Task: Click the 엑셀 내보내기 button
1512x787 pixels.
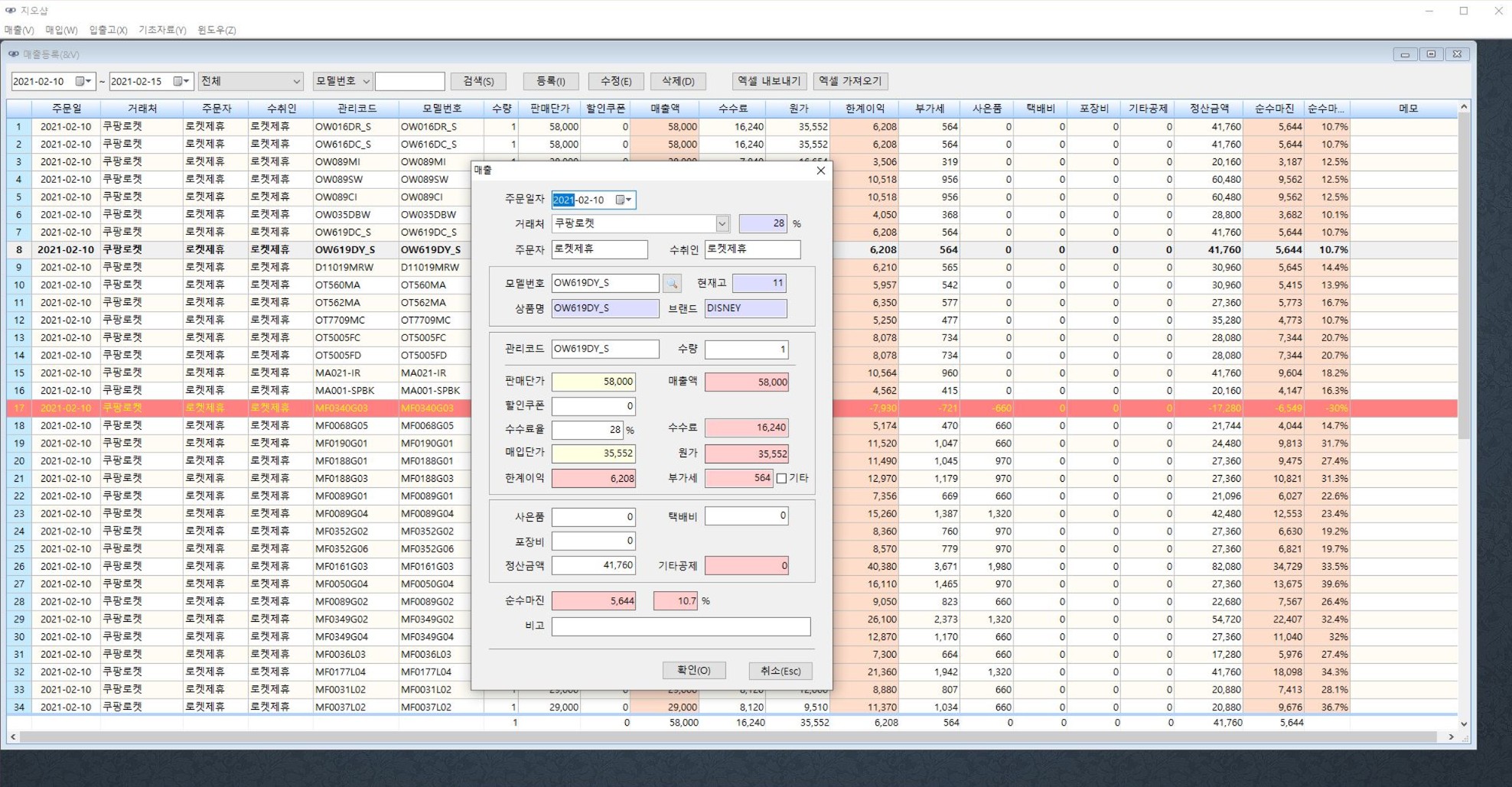Action: 769,81
